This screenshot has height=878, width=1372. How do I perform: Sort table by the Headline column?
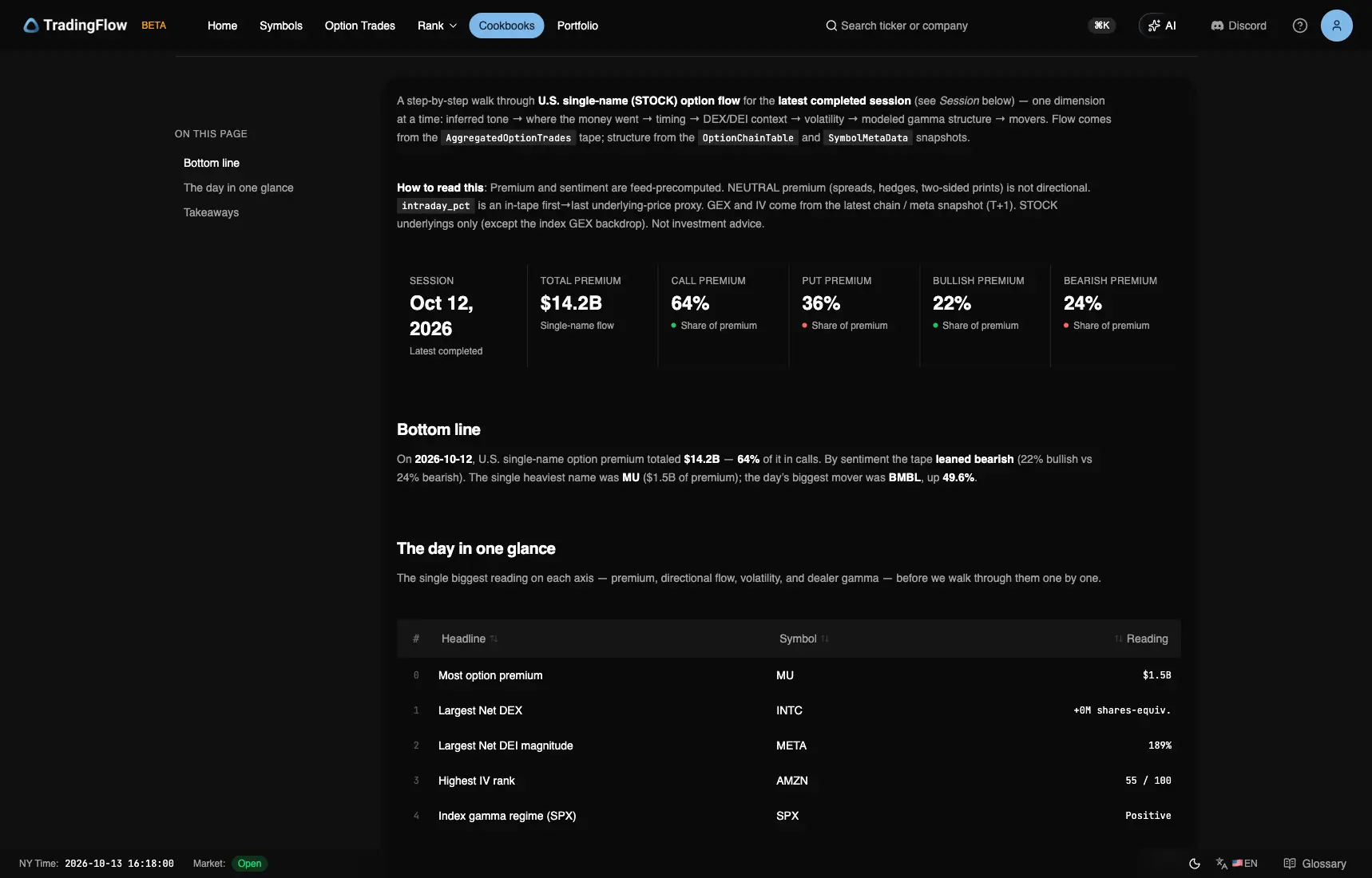tap(470, 639)
